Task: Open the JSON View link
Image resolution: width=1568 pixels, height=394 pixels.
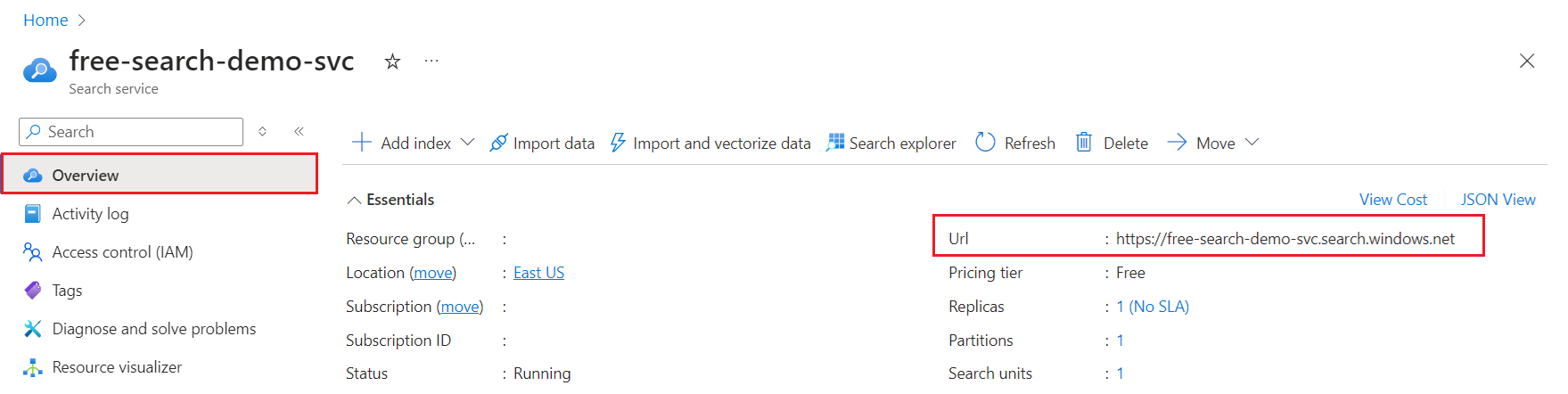Action: tap(1498, 200)
